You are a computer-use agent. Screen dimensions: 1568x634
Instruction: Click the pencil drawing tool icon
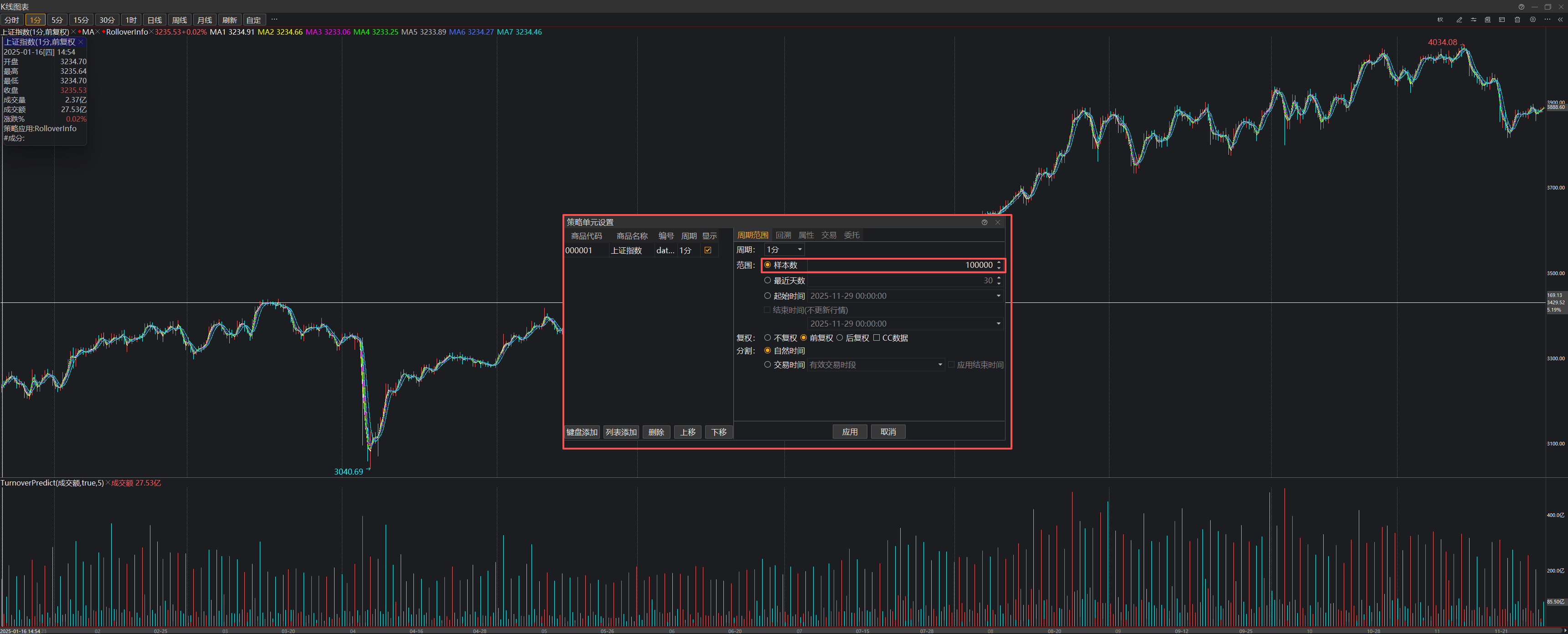click(1459, 20)
